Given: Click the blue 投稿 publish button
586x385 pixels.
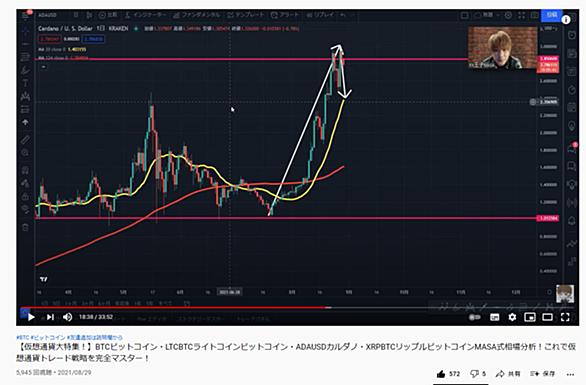Looking at the screenshot, I should point(552,15).
